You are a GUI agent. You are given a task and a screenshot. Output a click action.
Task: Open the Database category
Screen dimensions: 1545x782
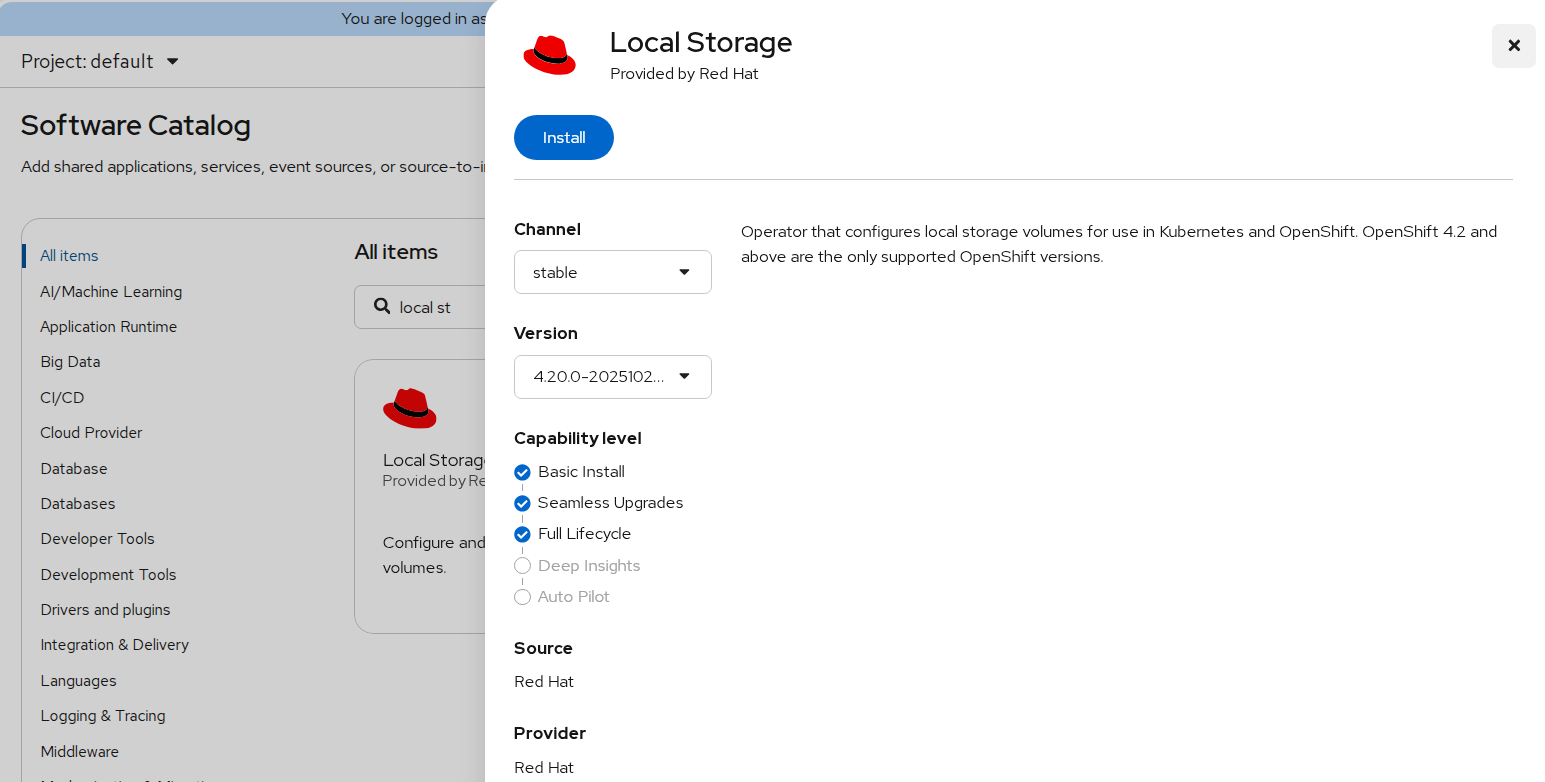pyautogui.click(x=74, y=469)
